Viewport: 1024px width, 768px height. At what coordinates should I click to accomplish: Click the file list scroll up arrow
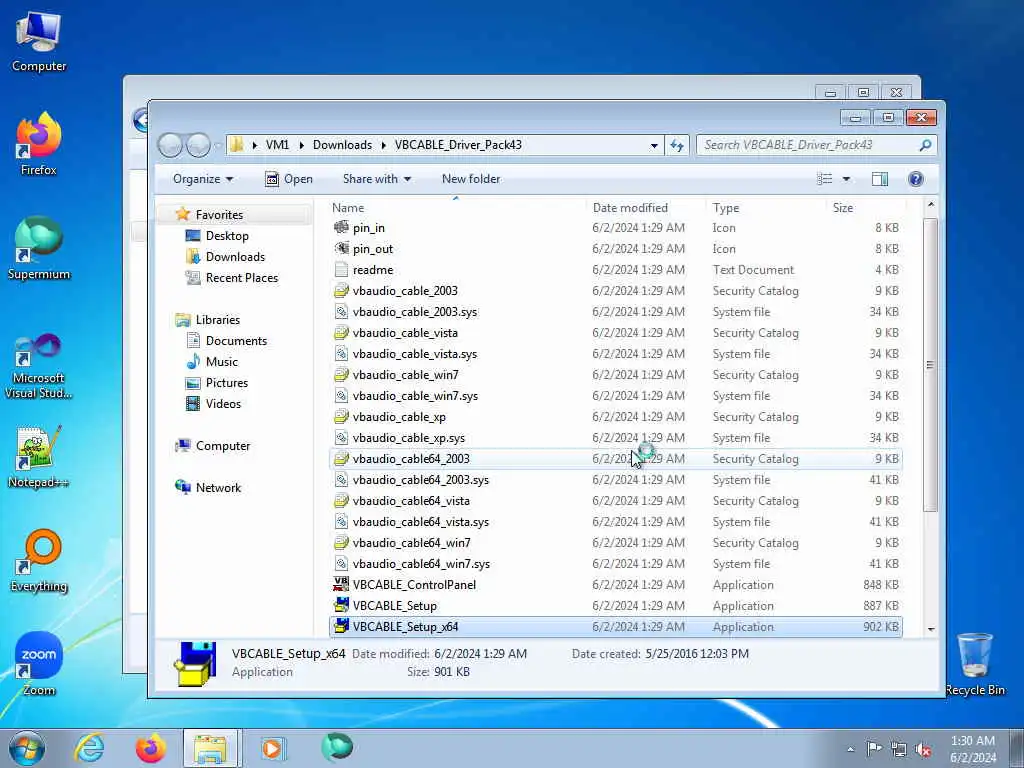click(x=931, y=205)
